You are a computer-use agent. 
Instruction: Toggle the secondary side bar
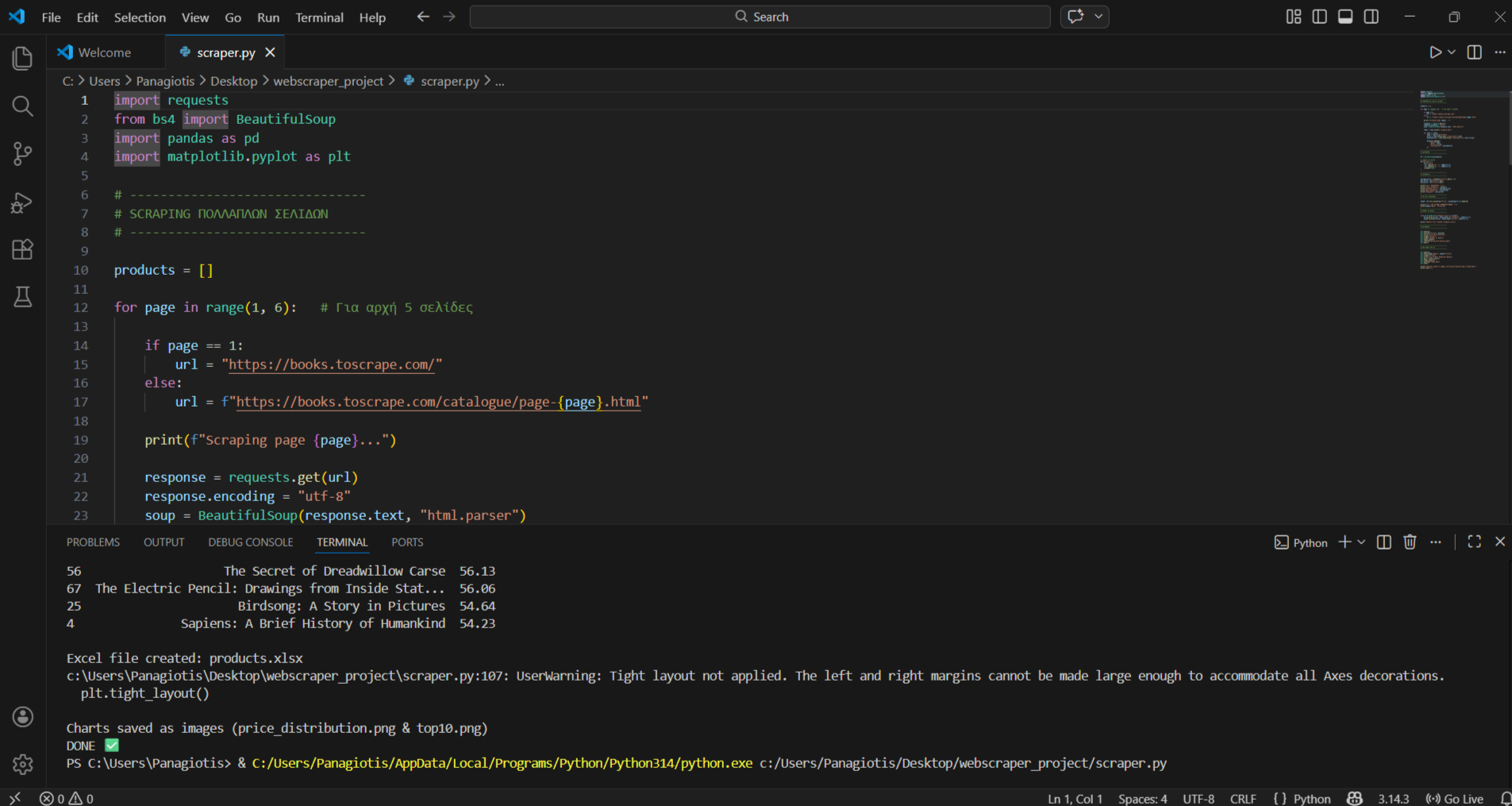click(x=1372, y=17)
